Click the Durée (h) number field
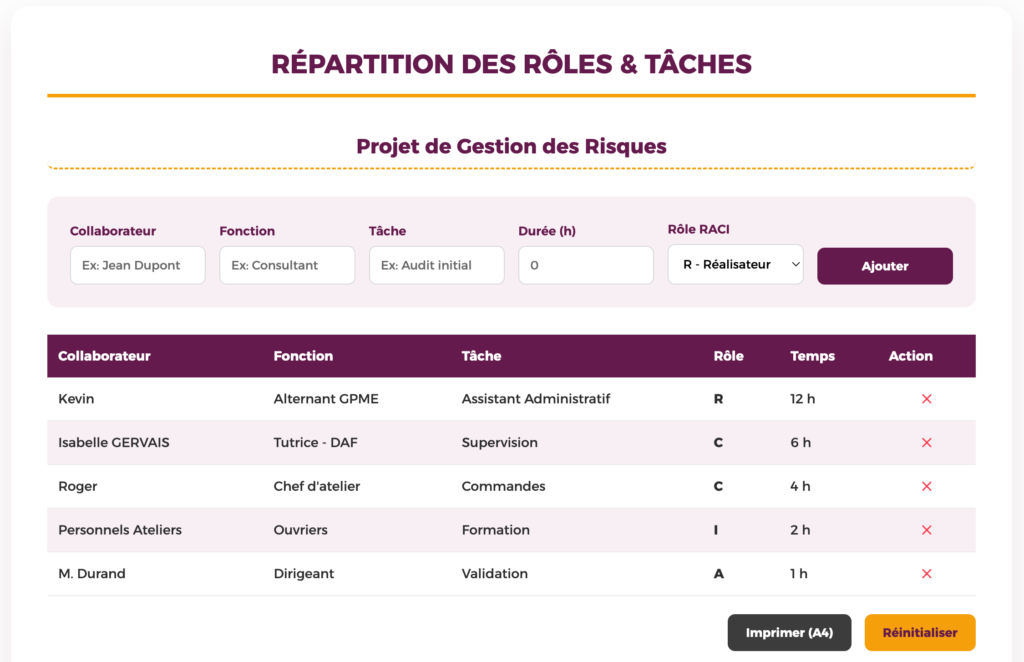The height and width of the screenshot is (662, 1024). point(585,265)
